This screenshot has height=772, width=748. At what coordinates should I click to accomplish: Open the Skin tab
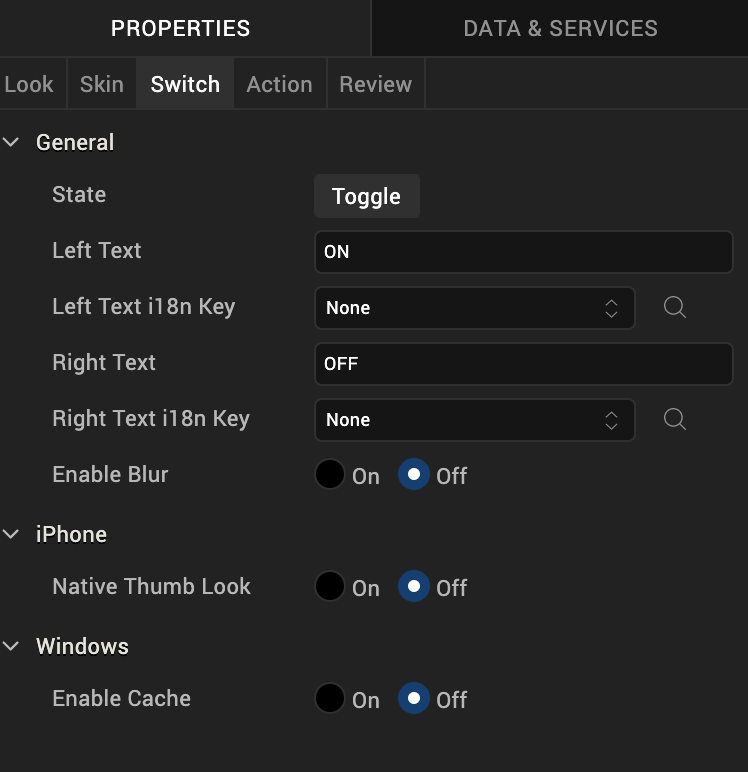coord(102,84)
